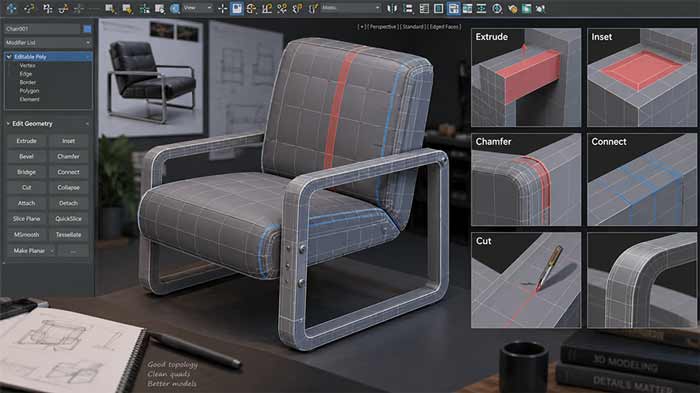Collapse the Editable Poly modifier tree arrow
700x393 pixels.
coord(8,57)
